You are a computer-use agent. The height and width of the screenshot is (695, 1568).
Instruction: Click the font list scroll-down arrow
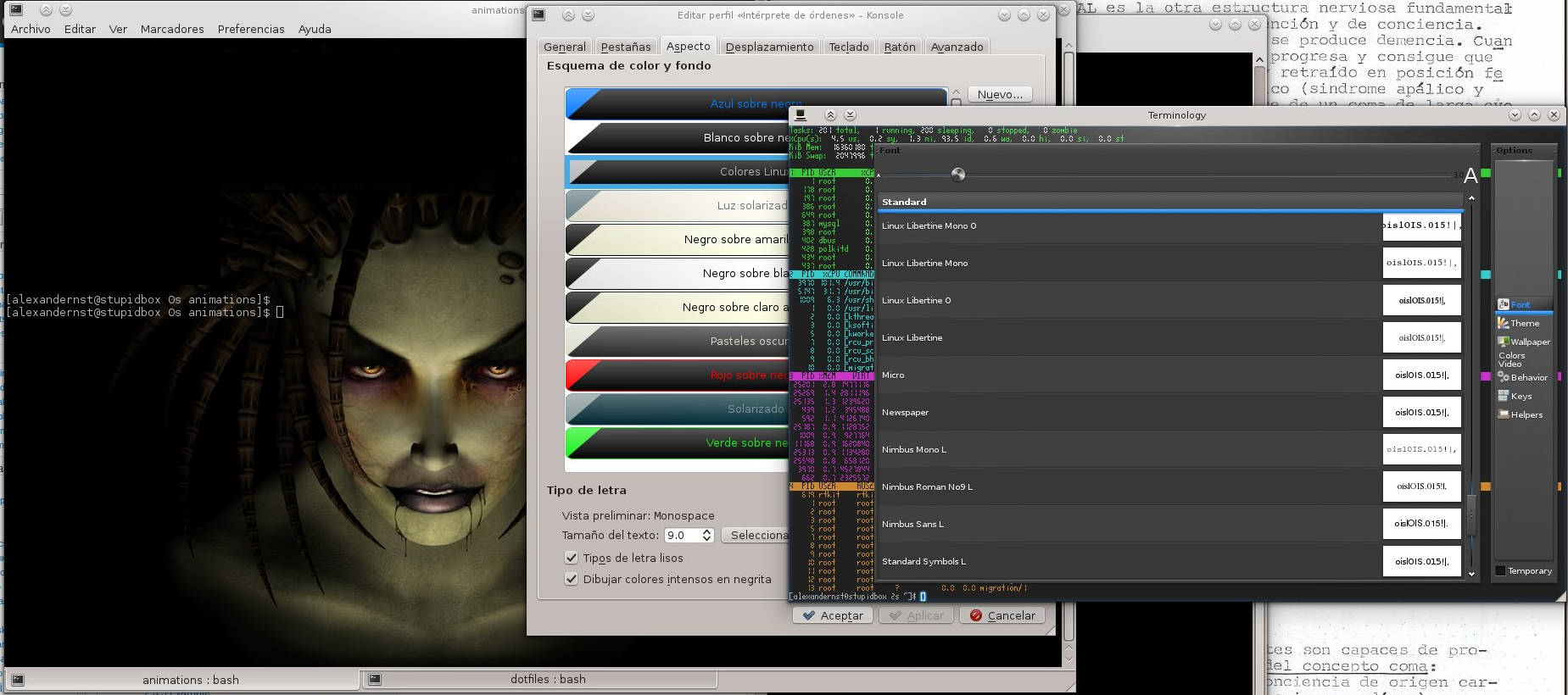[x=1471, y=574]
